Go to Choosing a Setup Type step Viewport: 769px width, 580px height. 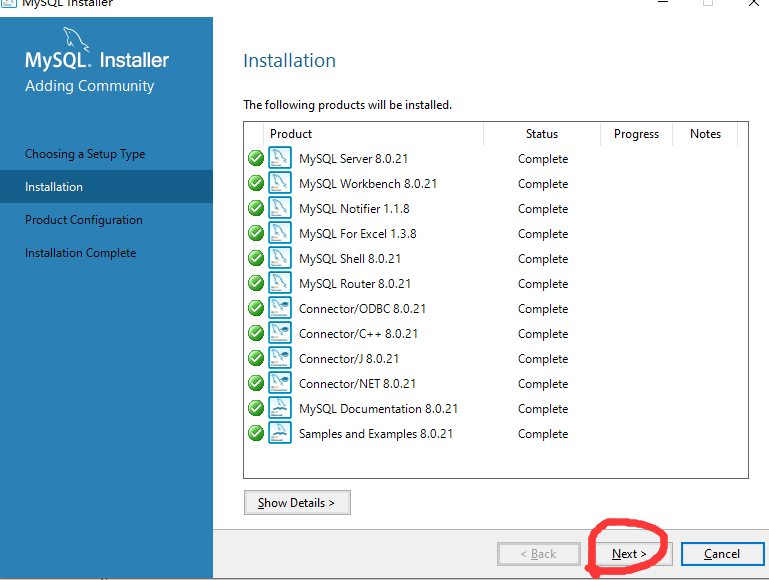pyautogui.click(x=85, y=154)
